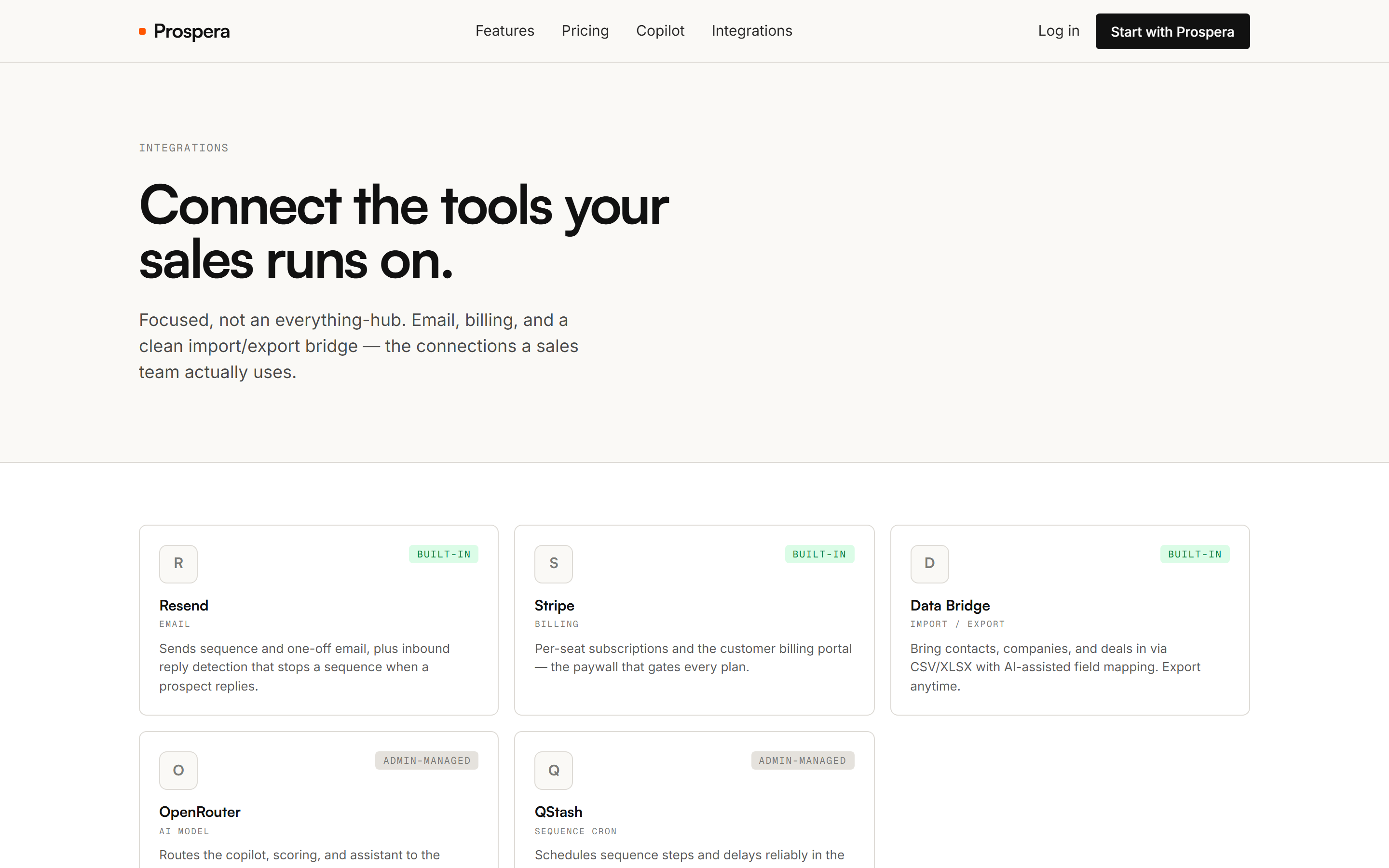Click the Resend R icon tile
Screen dimensions: 1389x868
pos(178,564)
